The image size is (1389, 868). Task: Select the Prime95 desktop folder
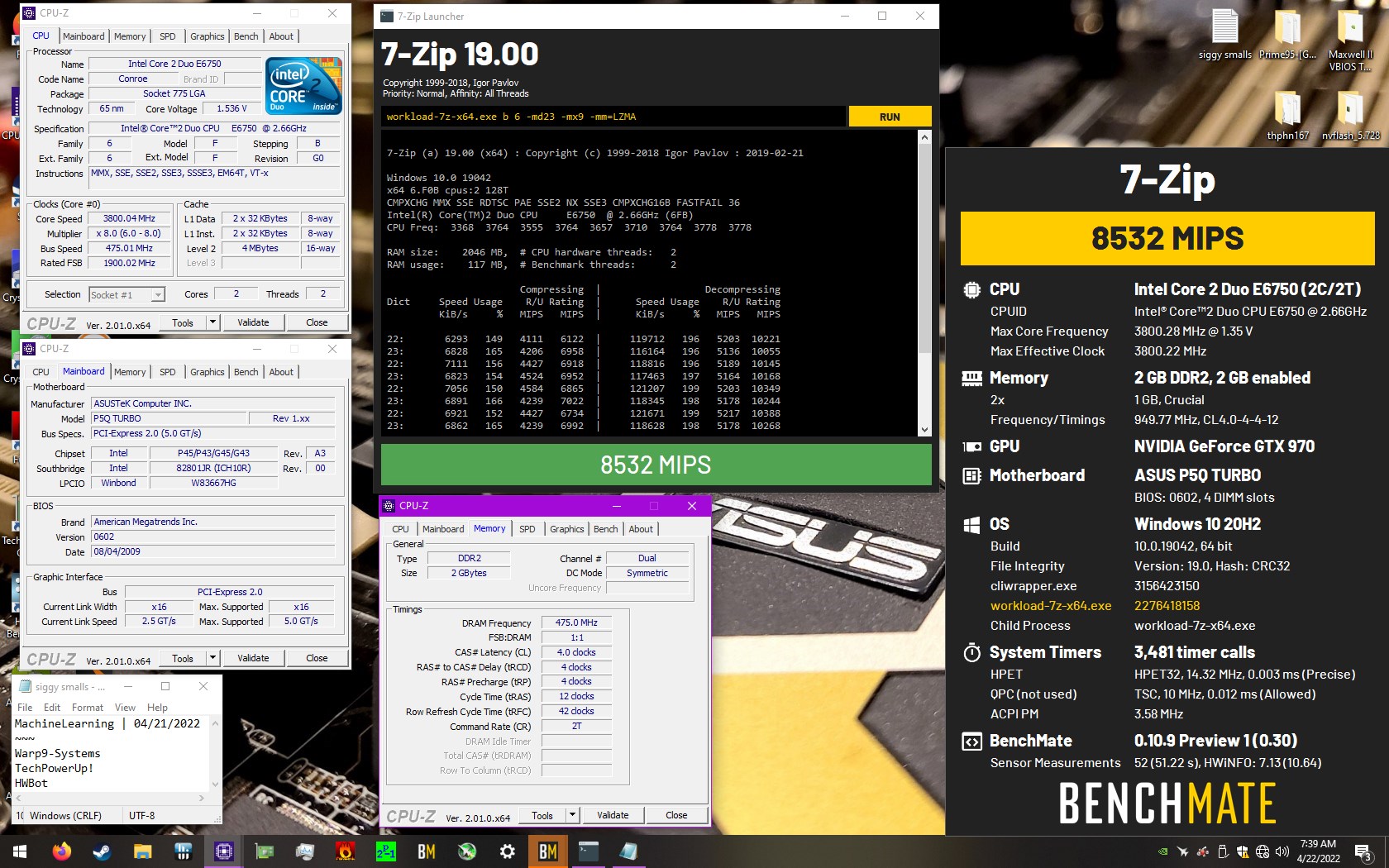coord(1287,35)
